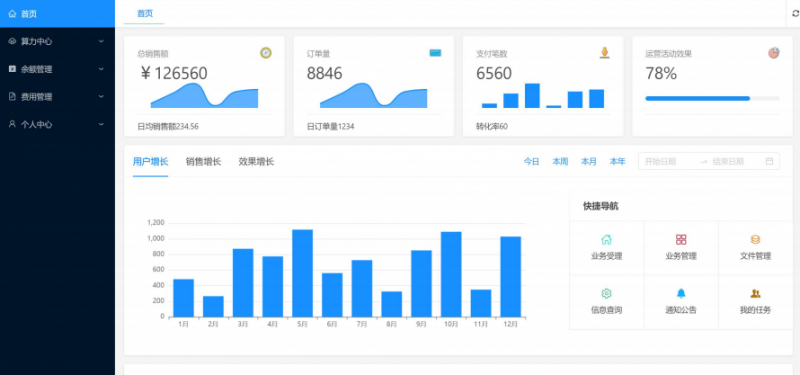Viewport: 800px width, 375px height.
Task: Open 我的任务 people icon shortcut
Action: [756, 293]
